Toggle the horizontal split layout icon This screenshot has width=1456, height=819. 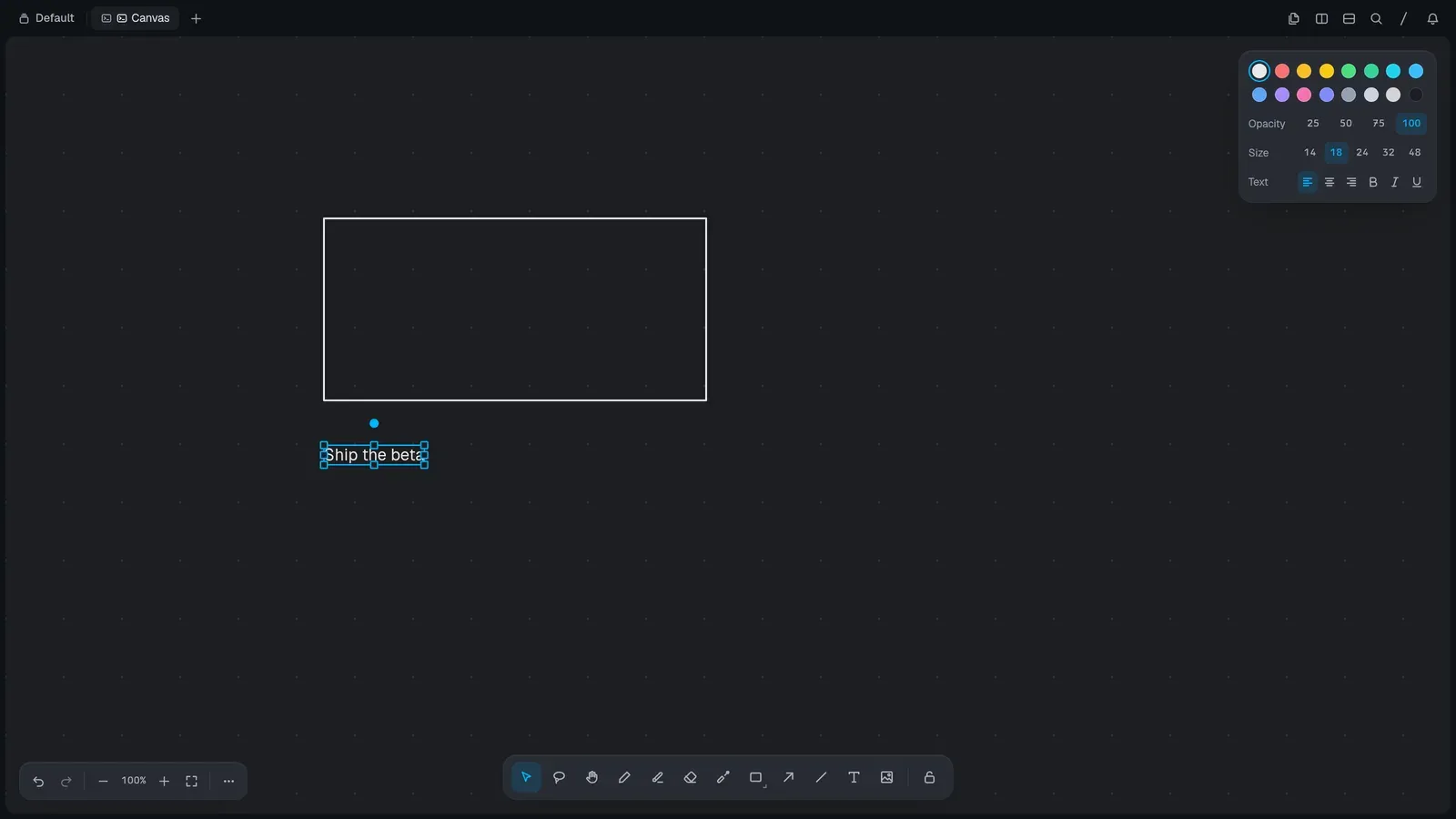(x=1349, y=18)
